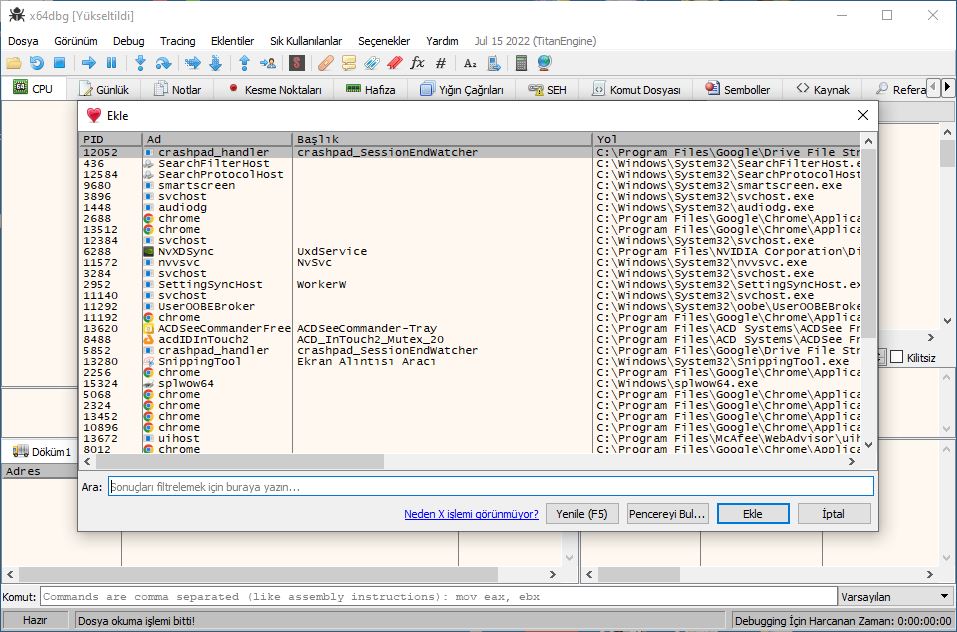Image resolution: width=957 pixels, height=632 pixels.
Task: Switch to the Günlük tab
Action: pos(104,90)
